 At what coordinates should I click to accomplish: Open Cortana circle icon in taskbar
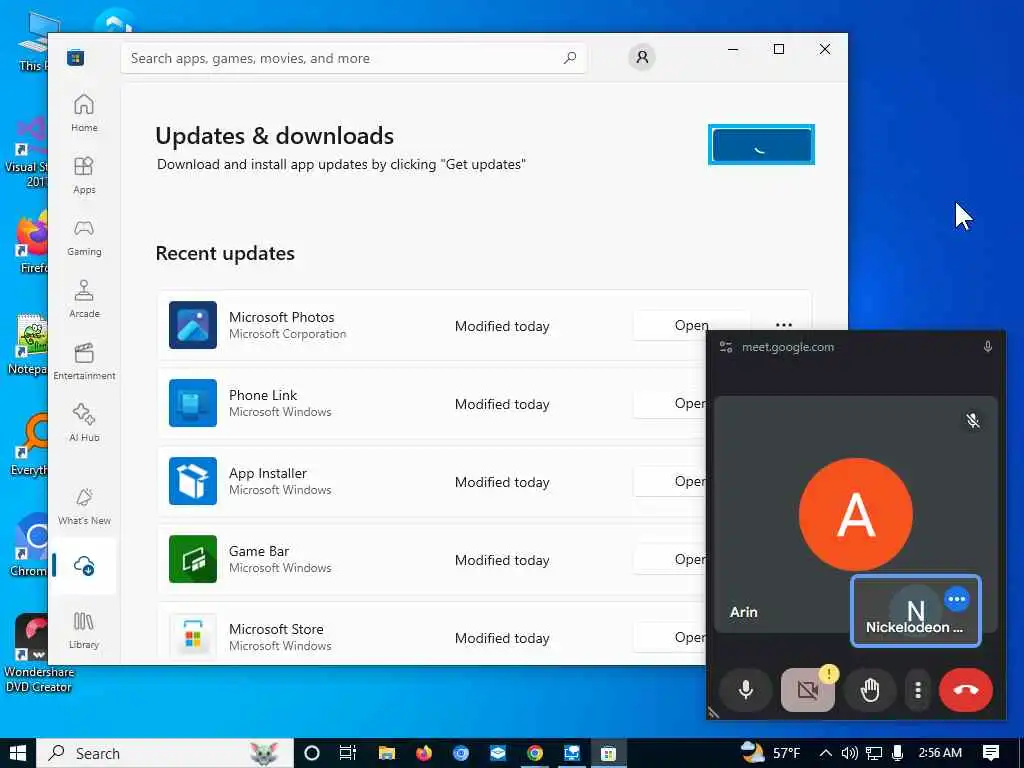pos(312,753)
